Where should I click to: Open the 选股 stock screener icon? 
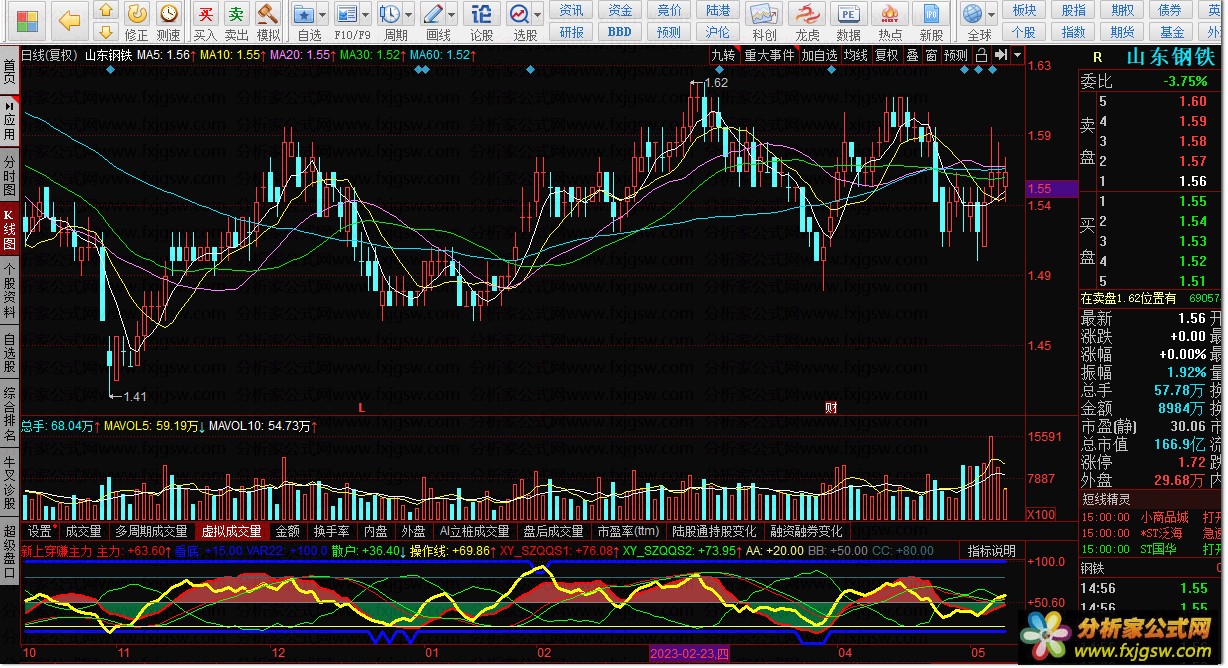[x=519, y=14]
